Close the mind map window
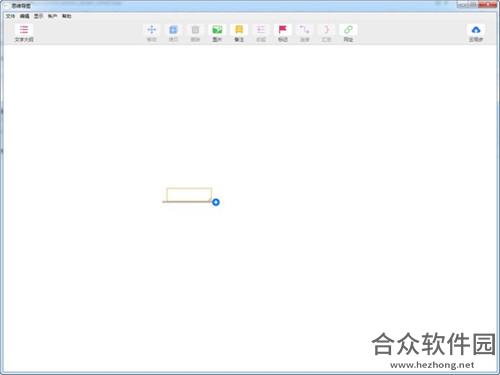Image resolution: width=500 pixels, height=375 pixels. tap(487, 4)
